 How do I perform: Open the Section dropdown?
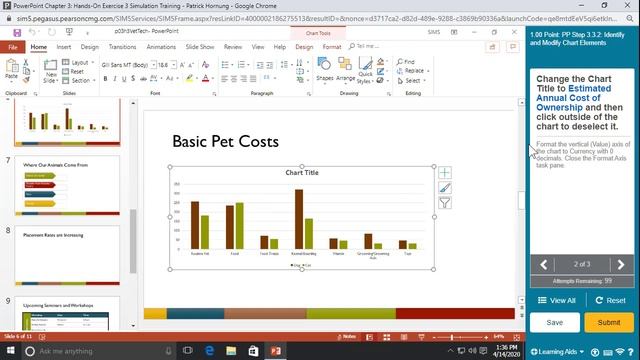pyautogui.click(x=78, y=81)
